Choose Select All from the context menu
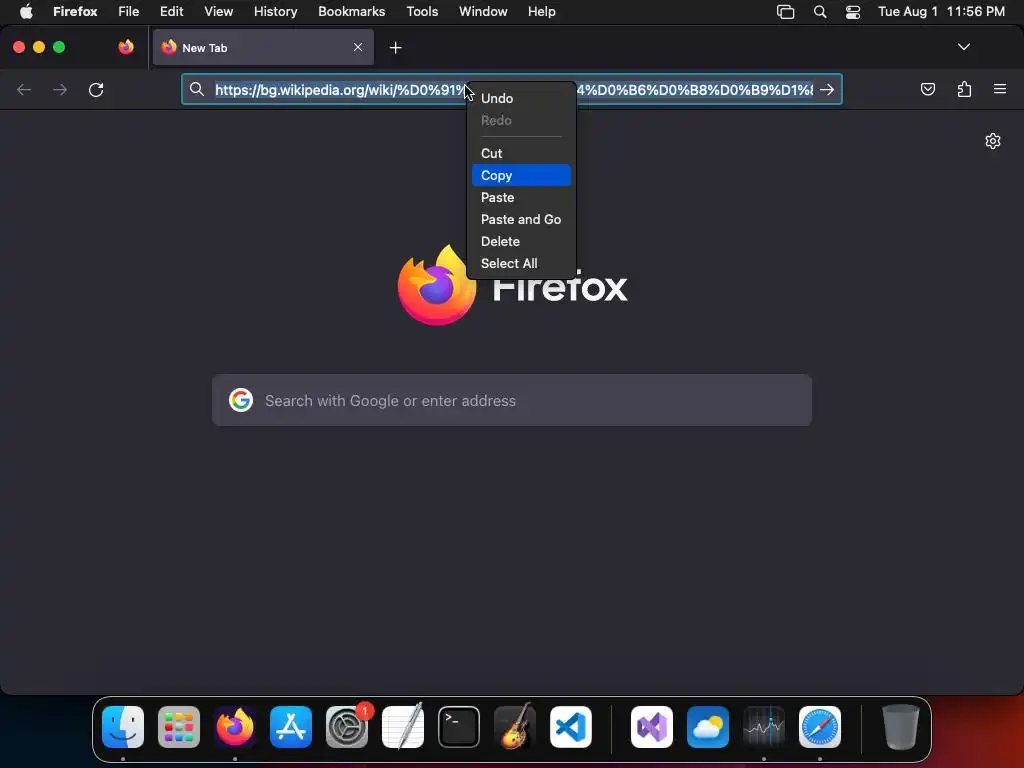This screenshot has height=768, width=1024. 521,263
